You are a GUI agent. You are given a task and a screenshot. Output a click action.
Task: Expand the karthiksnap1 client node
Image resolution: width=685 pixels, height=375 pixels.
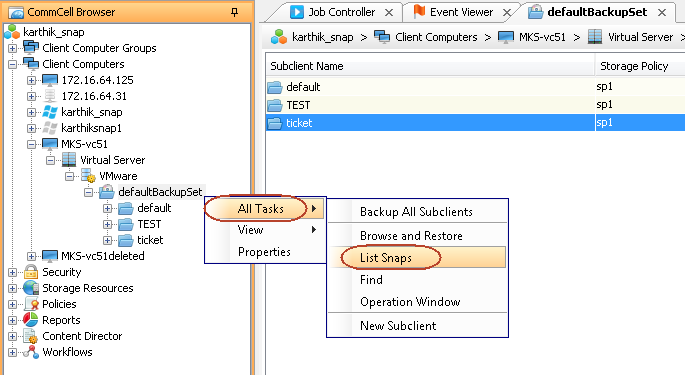31,128
